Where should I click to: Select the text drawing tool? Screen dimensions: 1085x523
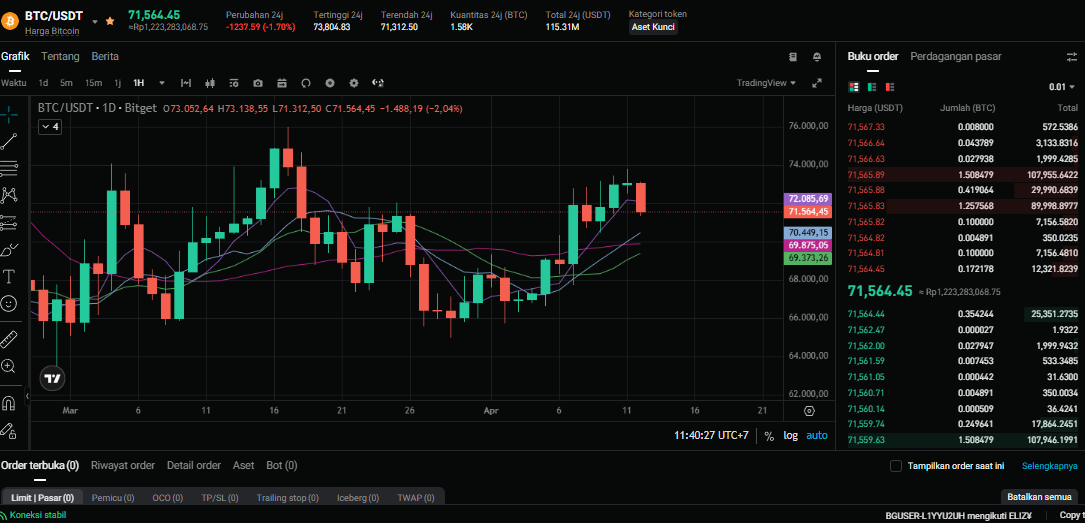[x=9, y=276]
